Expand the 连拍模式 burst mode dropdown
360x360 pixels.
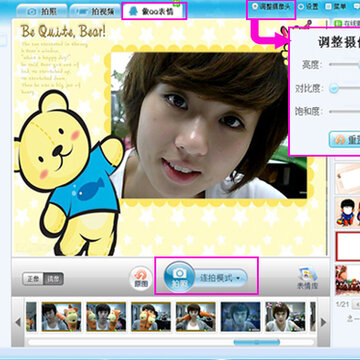pyautogui.click(x=221, y=278)
